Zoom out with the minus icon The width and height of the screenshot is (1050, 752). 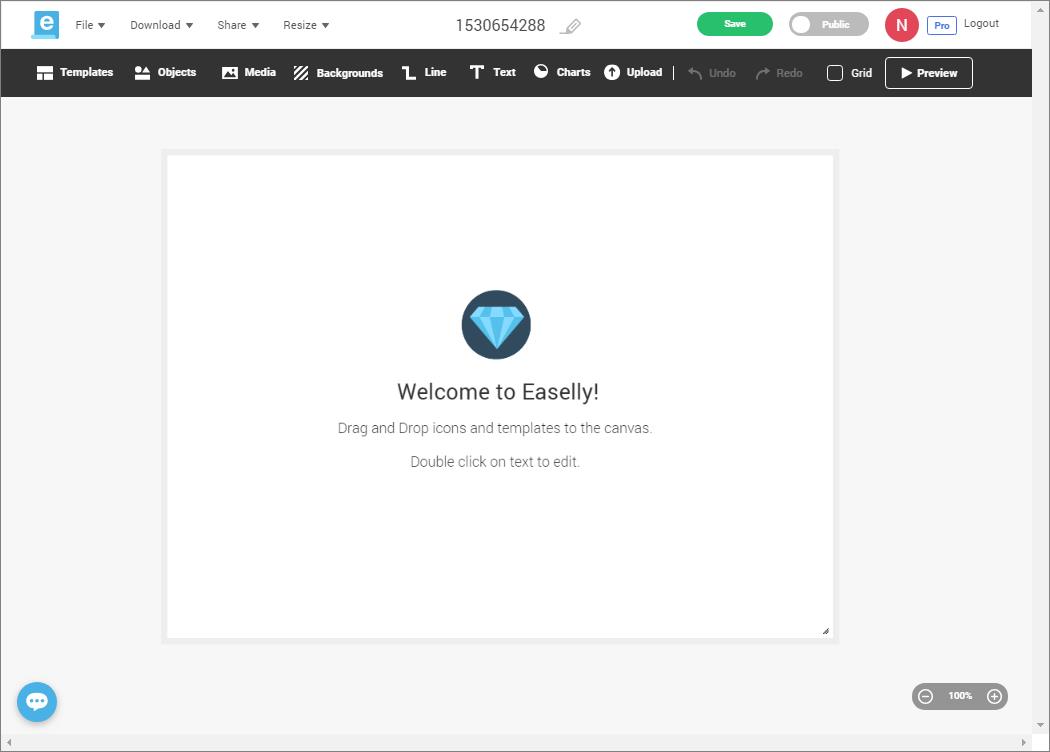925,696
